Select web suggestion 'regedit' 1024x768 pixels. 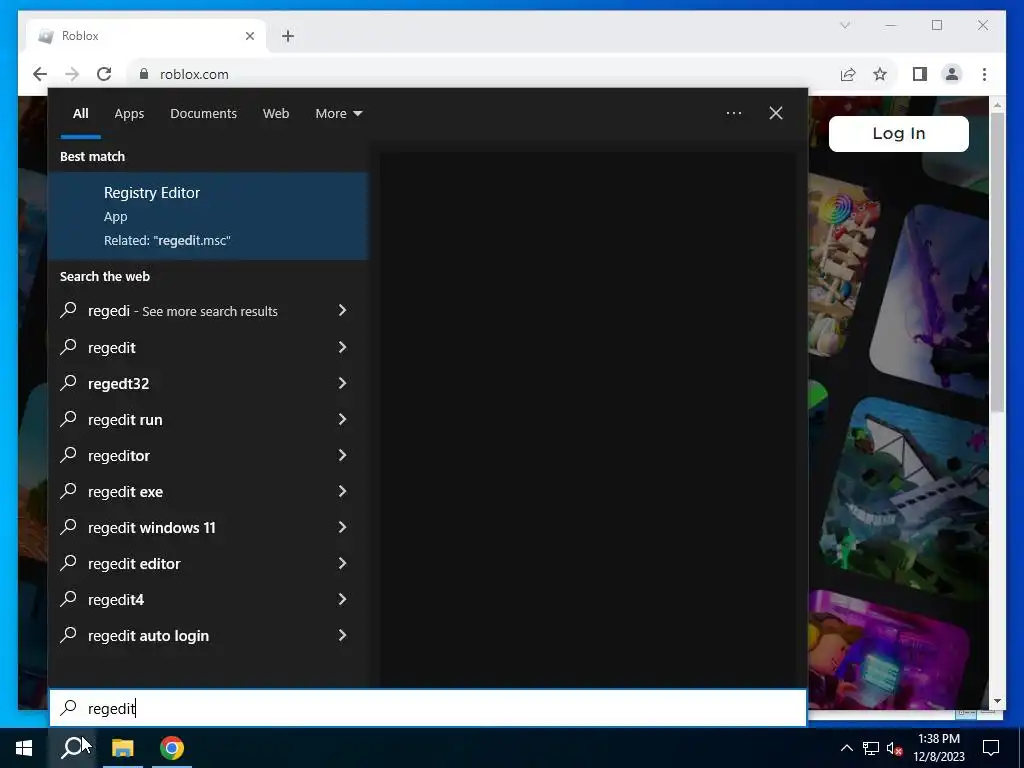tap(208, 347)
